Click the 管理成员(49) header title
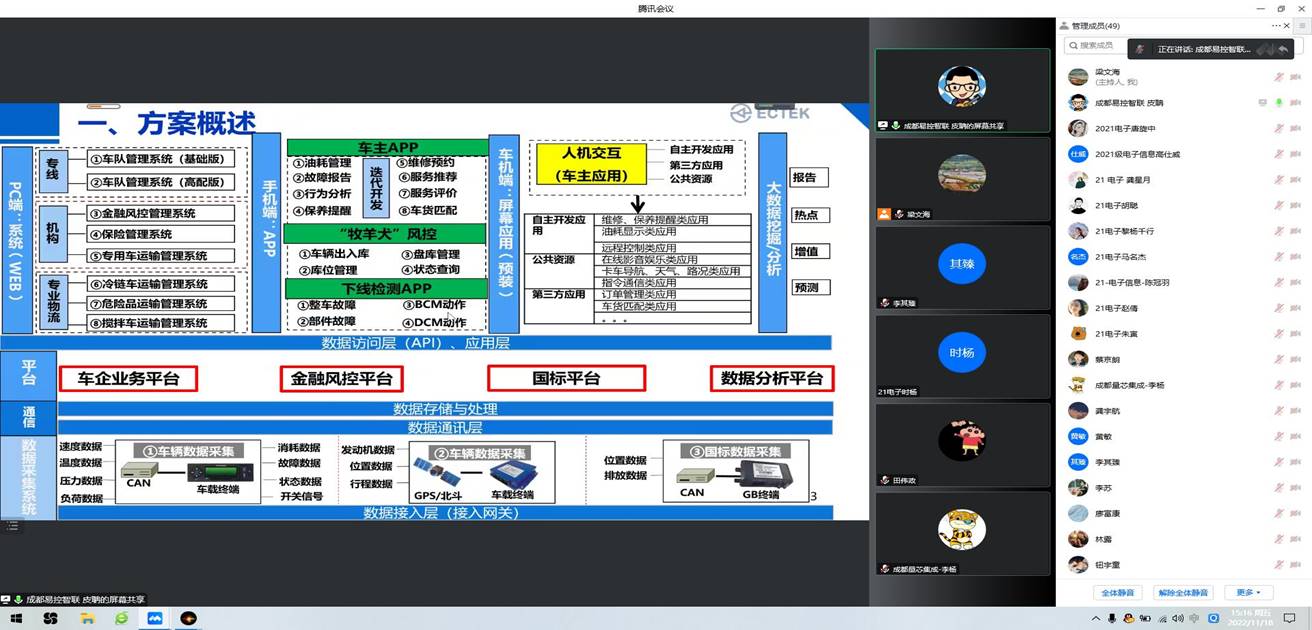 pos(1095,26)
